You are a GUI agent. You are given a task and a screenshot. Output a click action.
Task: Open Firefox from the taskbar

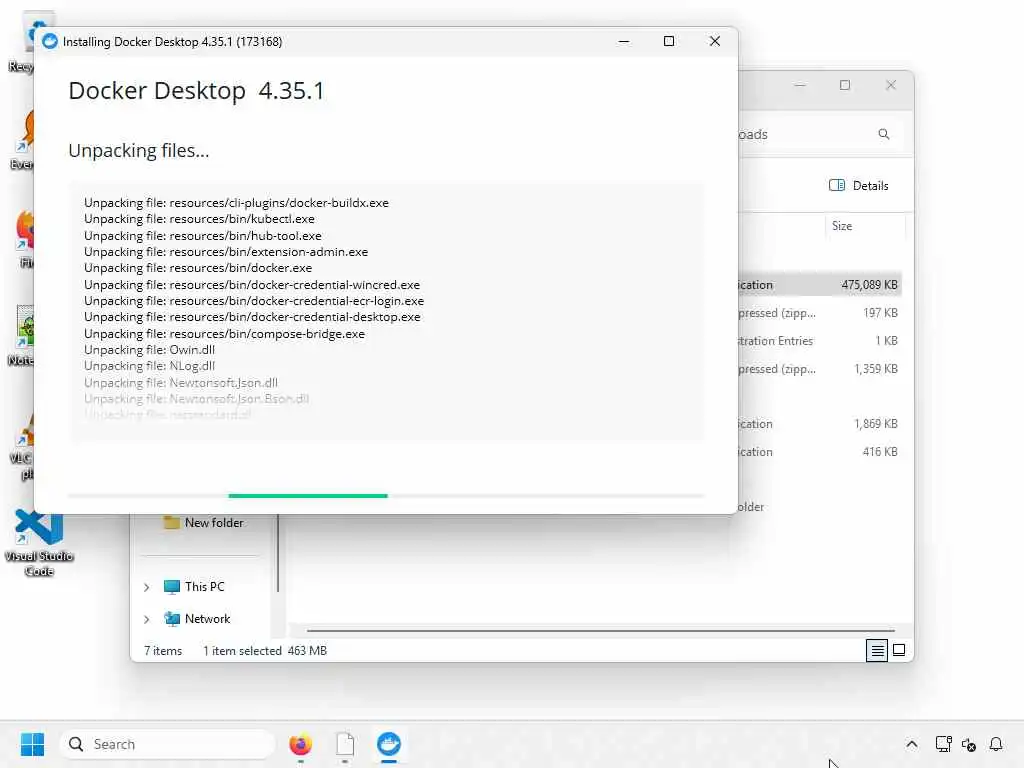(300, 744)
